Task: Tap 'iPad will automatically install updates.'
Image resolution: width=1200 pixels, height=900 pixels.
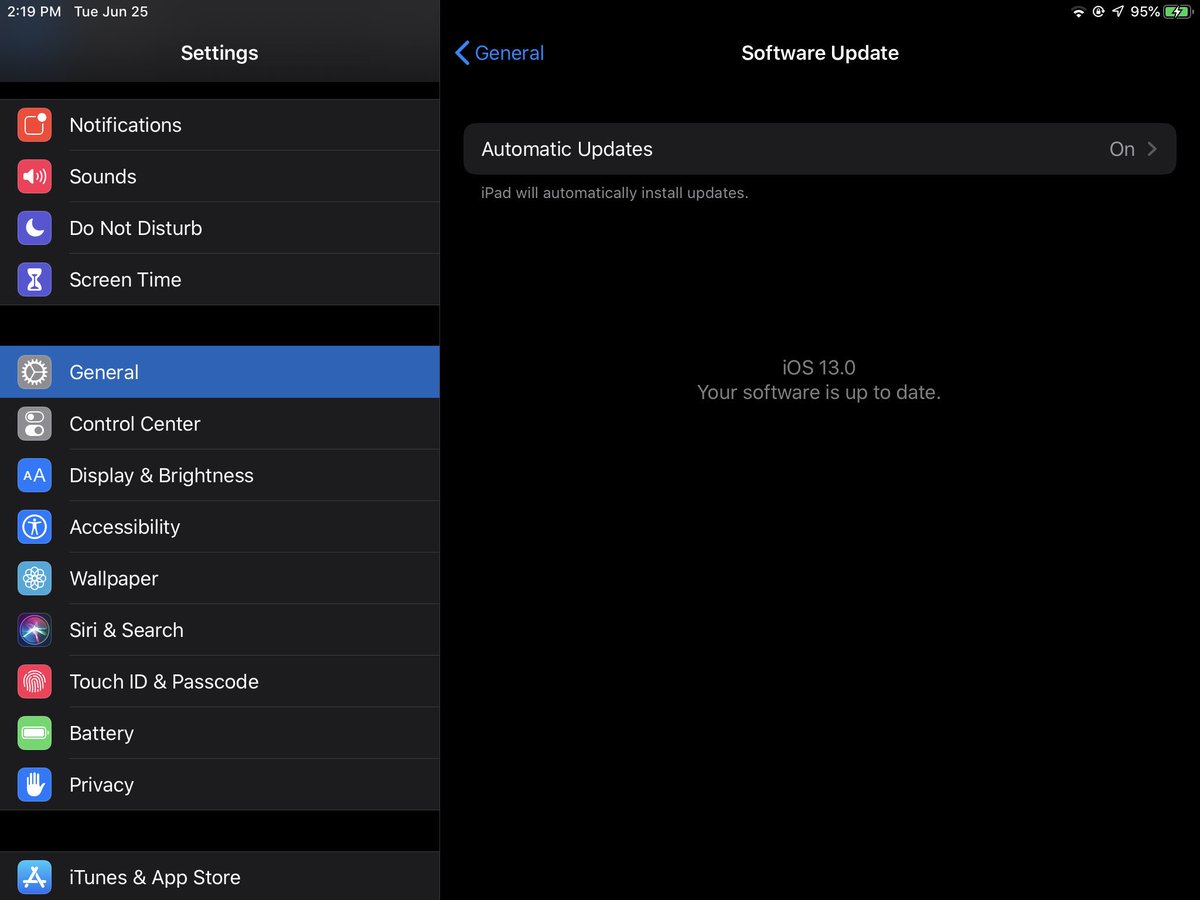Action: [614, 193]
